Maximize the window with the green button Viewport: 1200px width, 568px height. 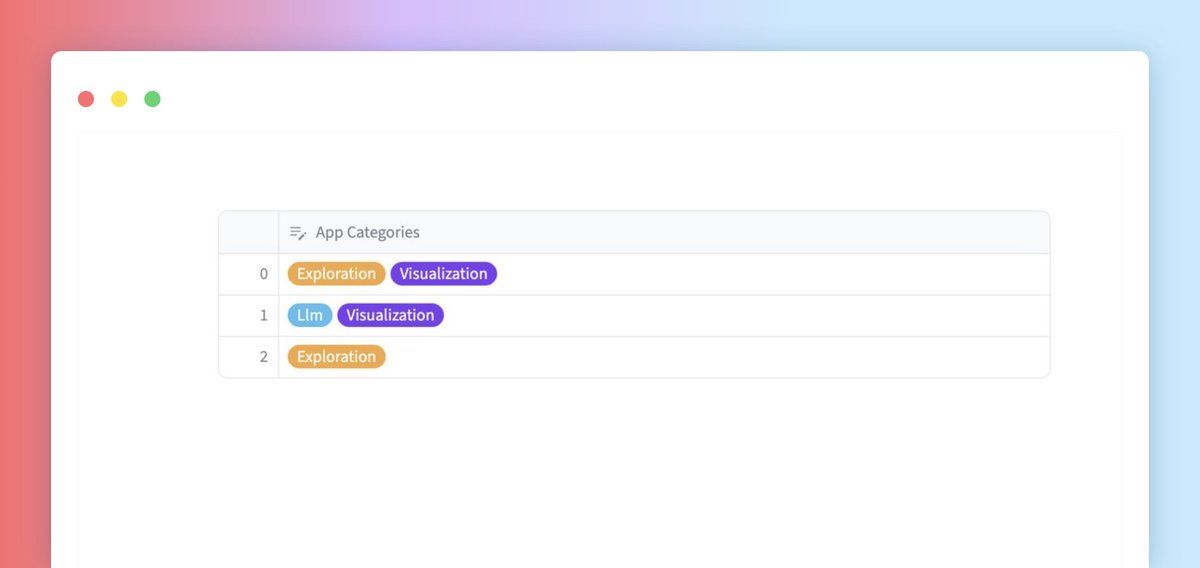(152, 99)
